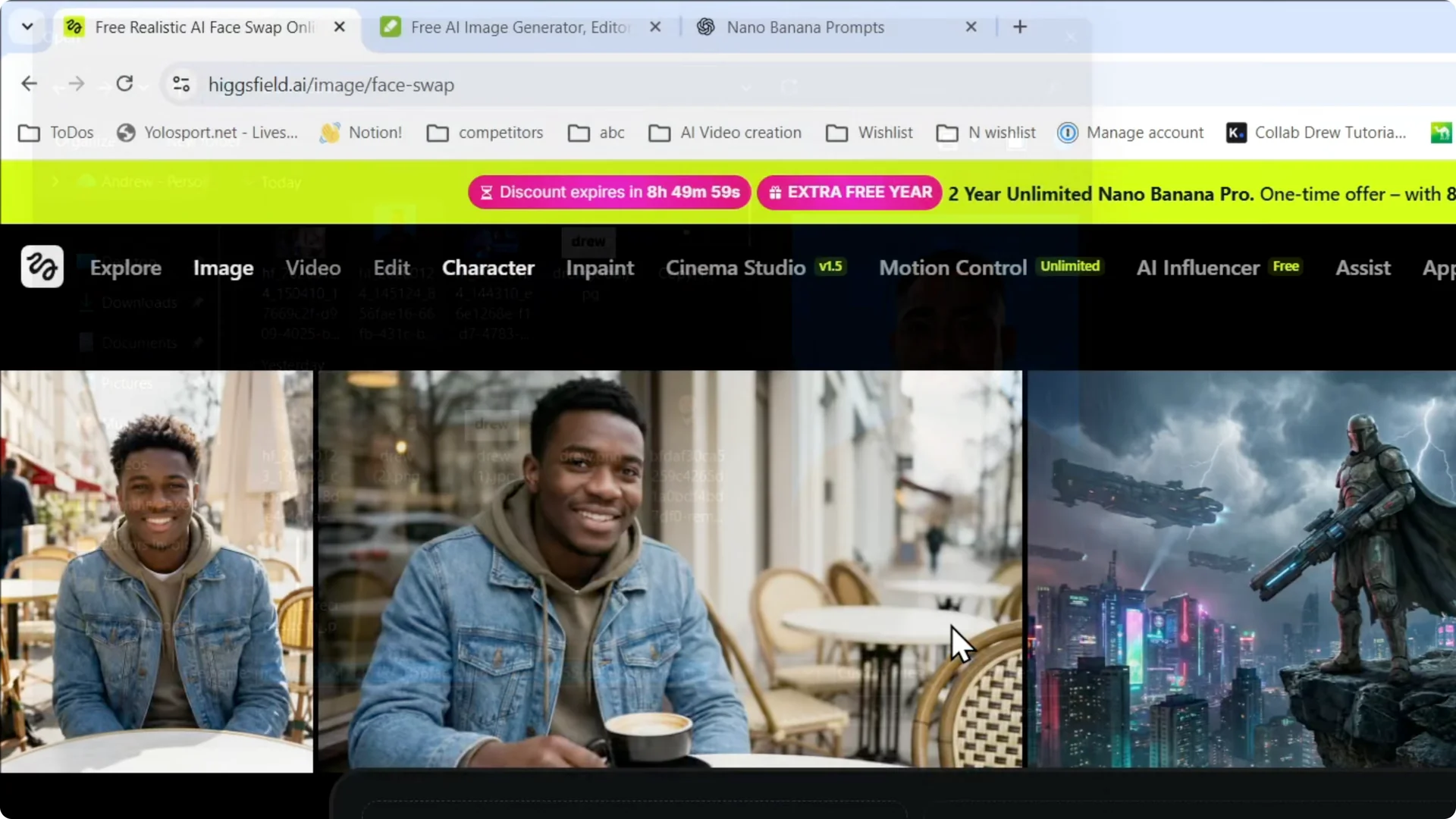Open the Collab Drew Tutorial bookmark
This screenshot has height=819, width=1456.
(x=1316, y=133)
